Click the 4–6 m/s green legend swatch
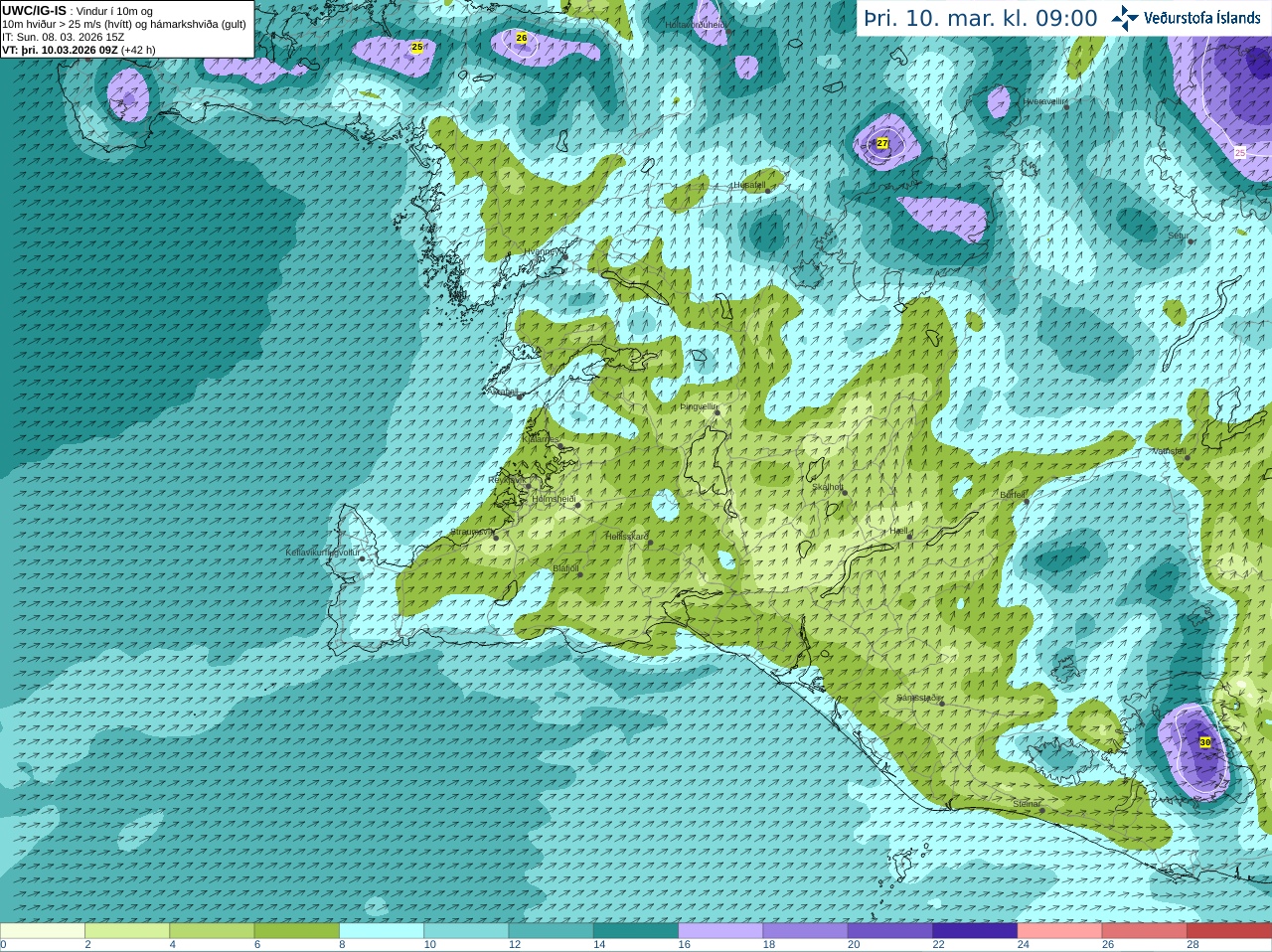 tap(212, 931)
